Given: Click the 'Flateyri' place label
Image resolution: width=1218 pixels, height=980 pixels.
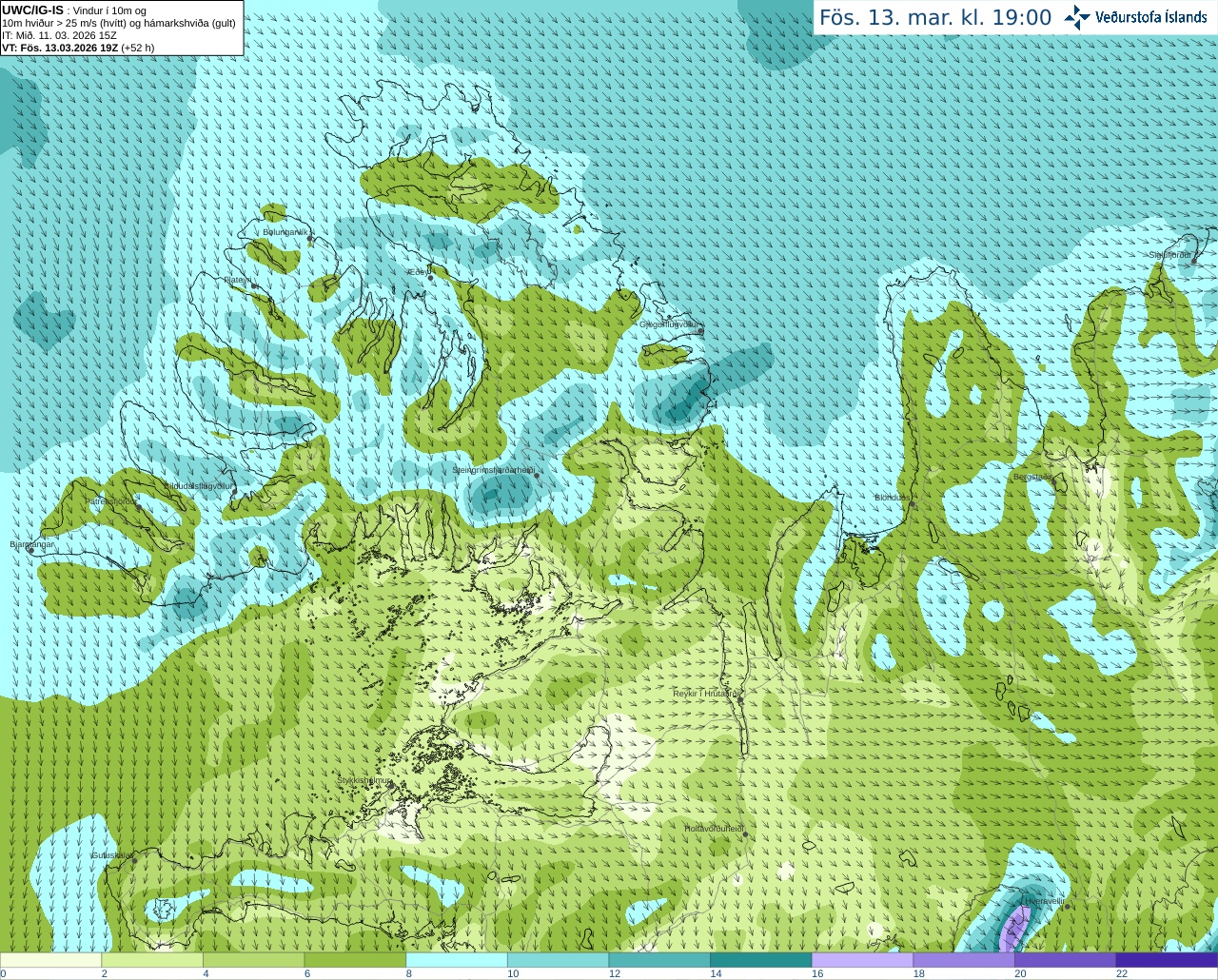Looking at the screenshot, I should 238,280.
